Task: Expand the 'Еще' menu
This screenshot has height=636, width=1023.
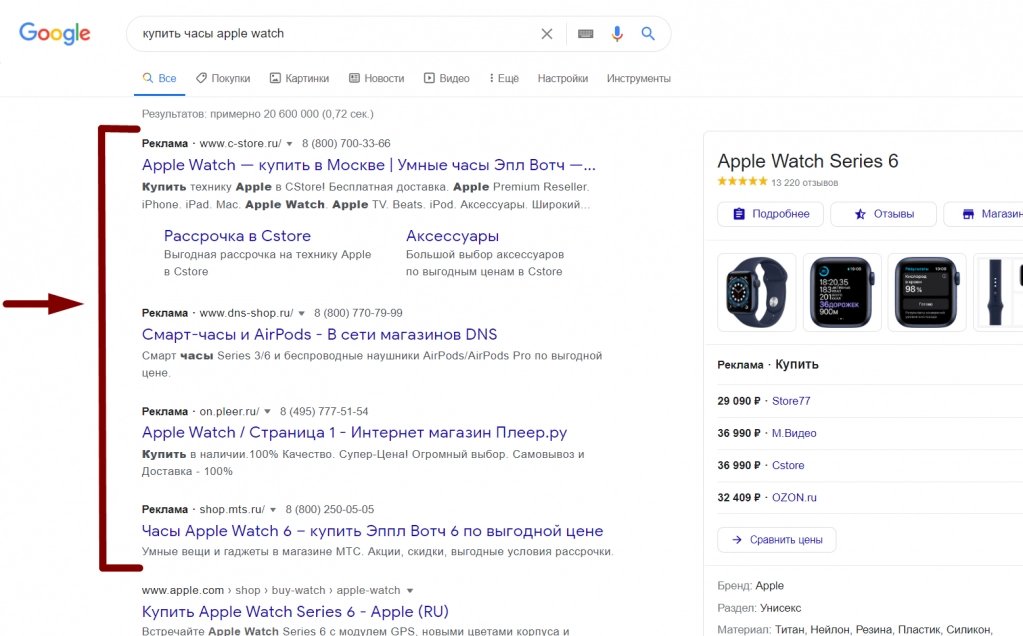Action: (x=504, y=78)
